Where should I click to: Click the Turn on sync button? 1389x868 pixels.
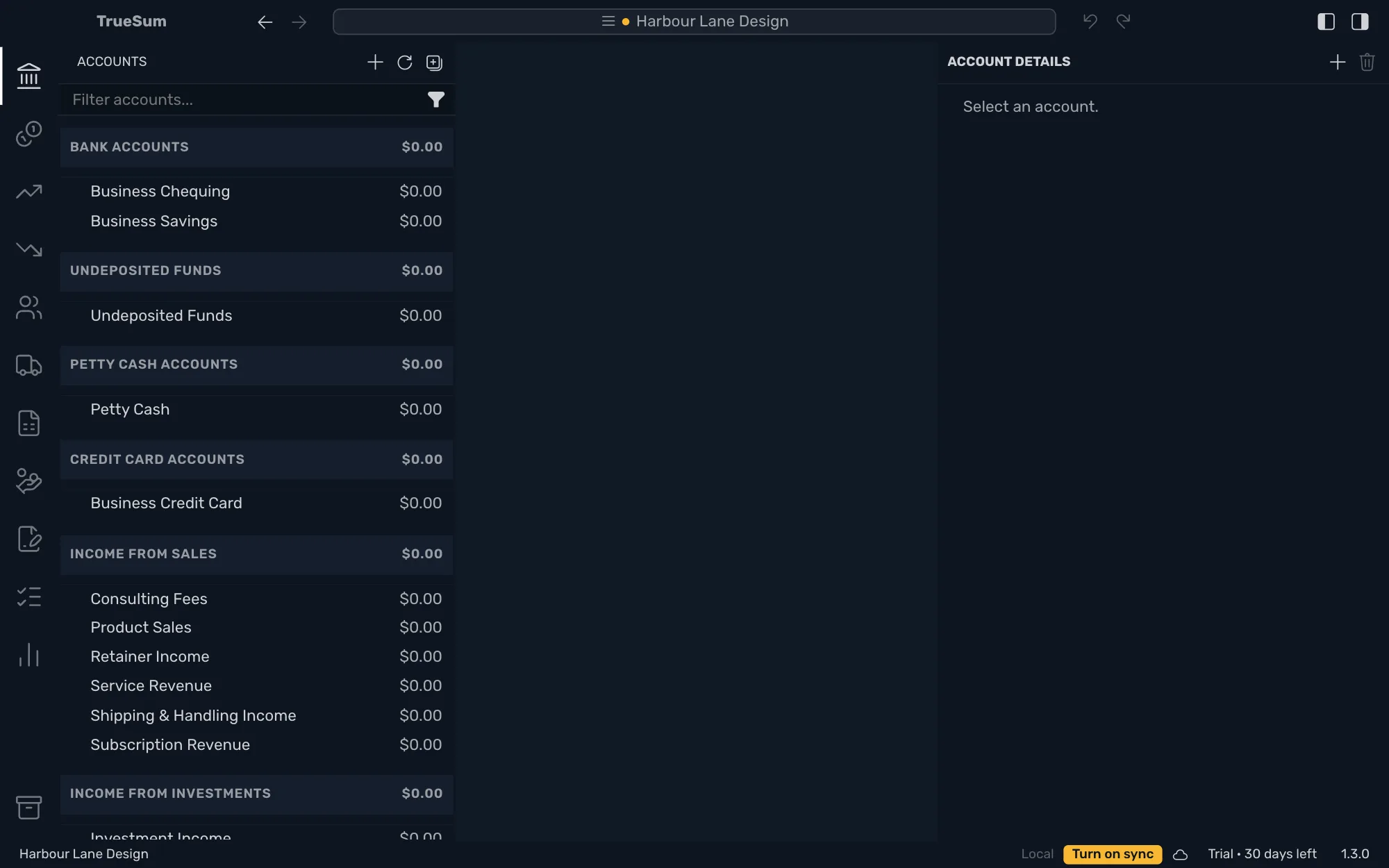[1112, 854]
